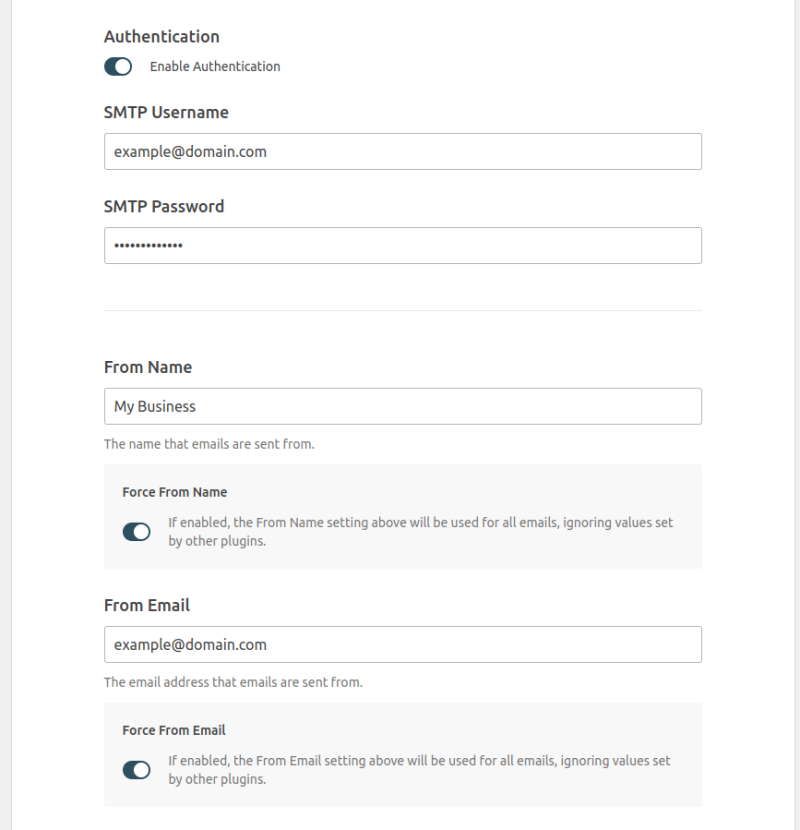Click the divider line above From Name
Viewport: 800px width, 830px height.
click(403, 311)
